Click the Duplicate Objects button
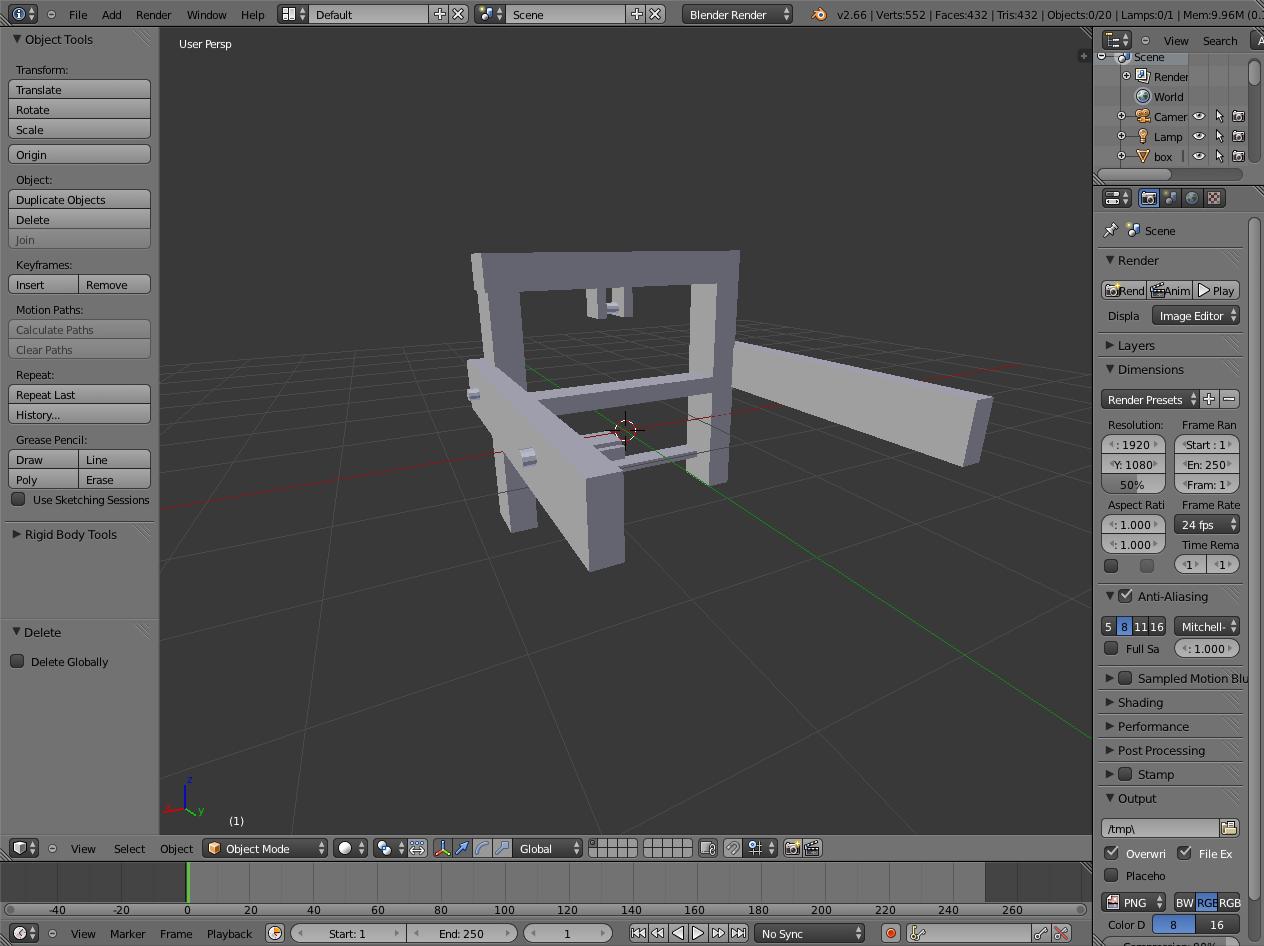This screenshot has width=1264, height=946. point(80,199)
